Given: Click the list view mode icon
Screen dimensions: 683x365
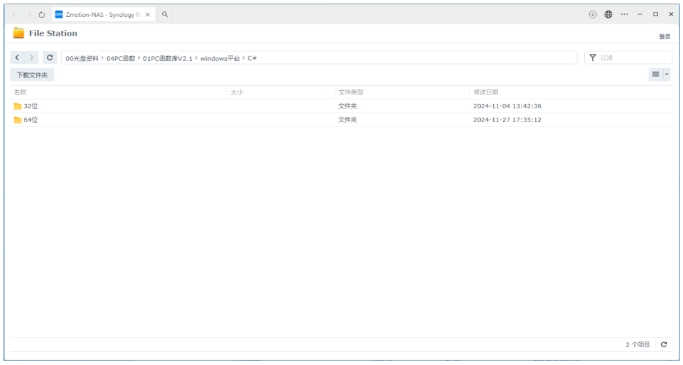Looking at the screenshot, I should (x=656, y=74).
